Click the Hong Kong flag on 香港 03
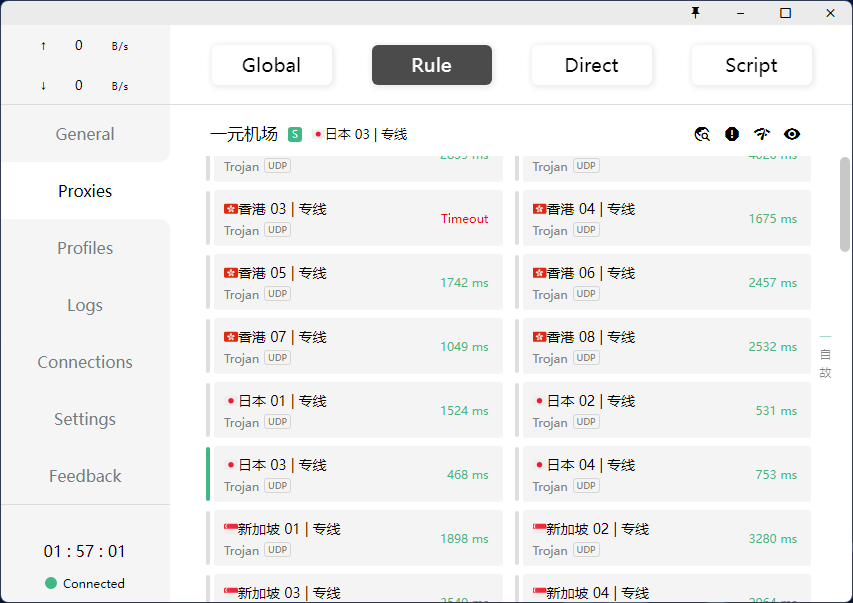 [x=230, y=209]
